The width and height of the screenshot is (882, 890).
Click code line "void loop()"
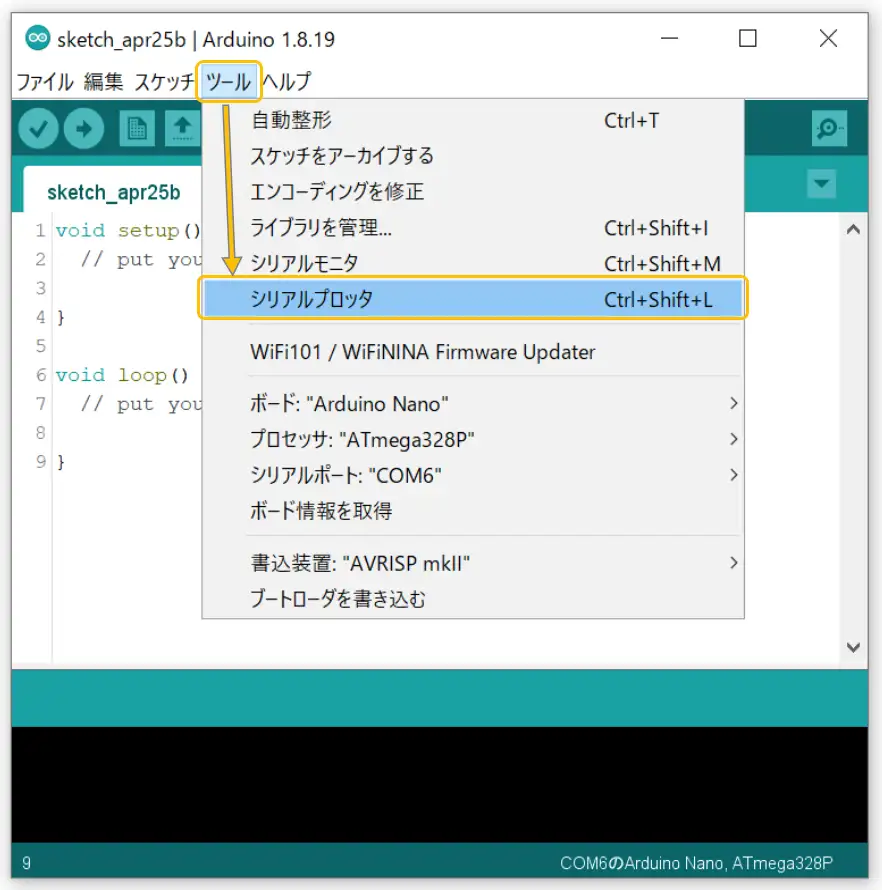pos(121,375)
